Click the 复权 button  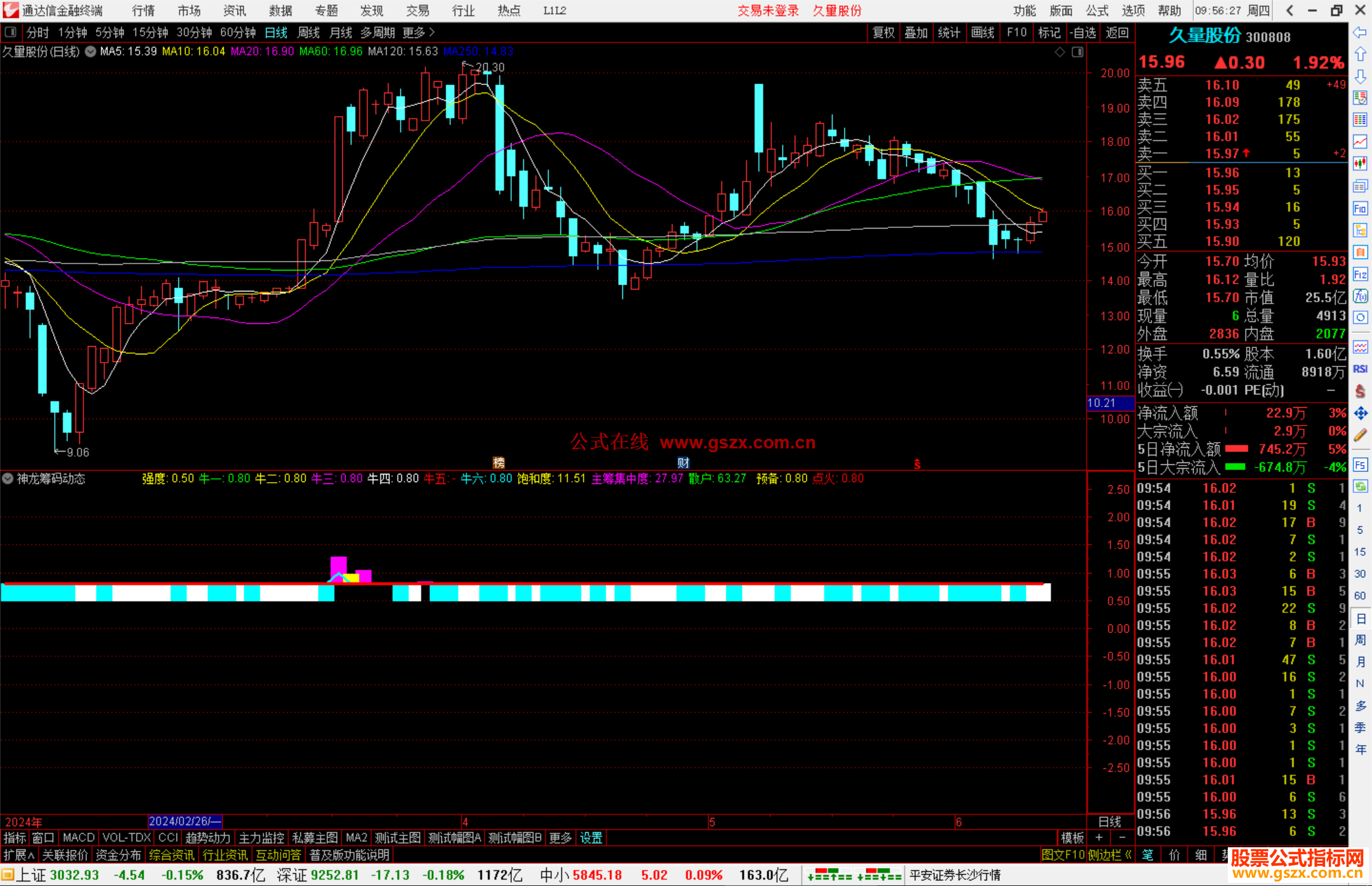(x=883, y=32)
